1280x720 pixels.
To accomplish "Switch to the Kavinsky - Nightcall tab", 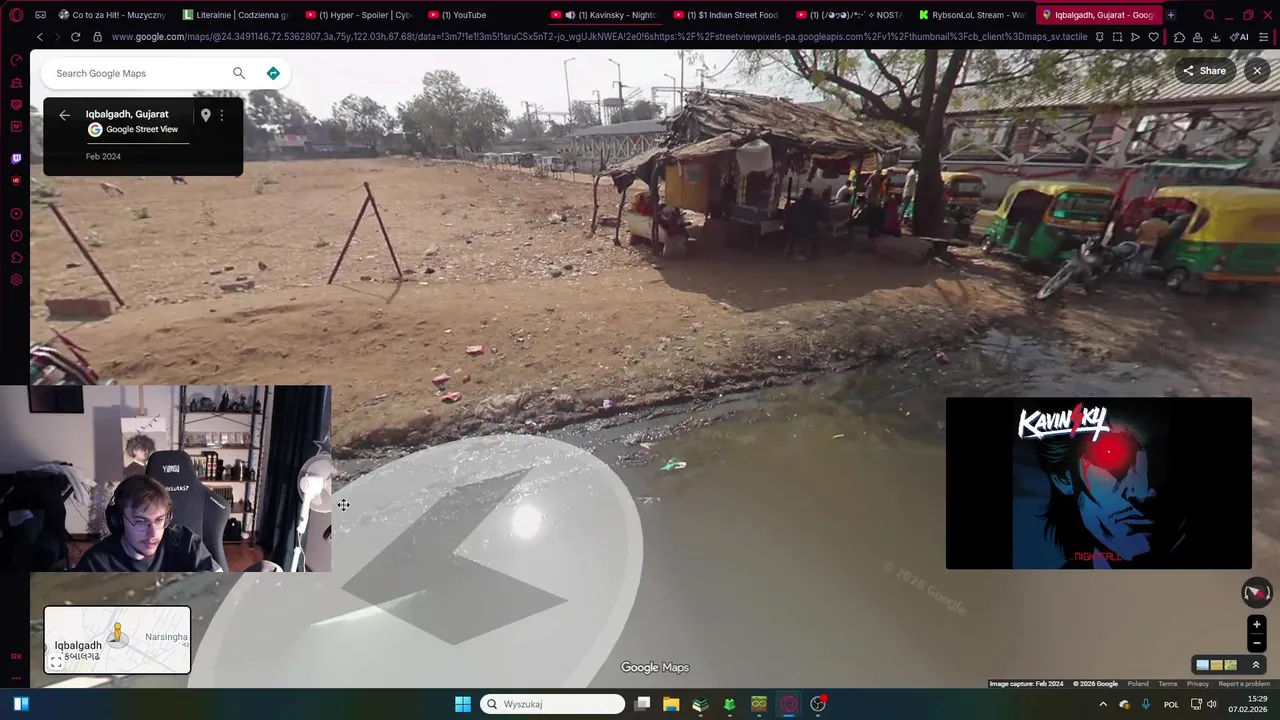I will click(605, 15).
